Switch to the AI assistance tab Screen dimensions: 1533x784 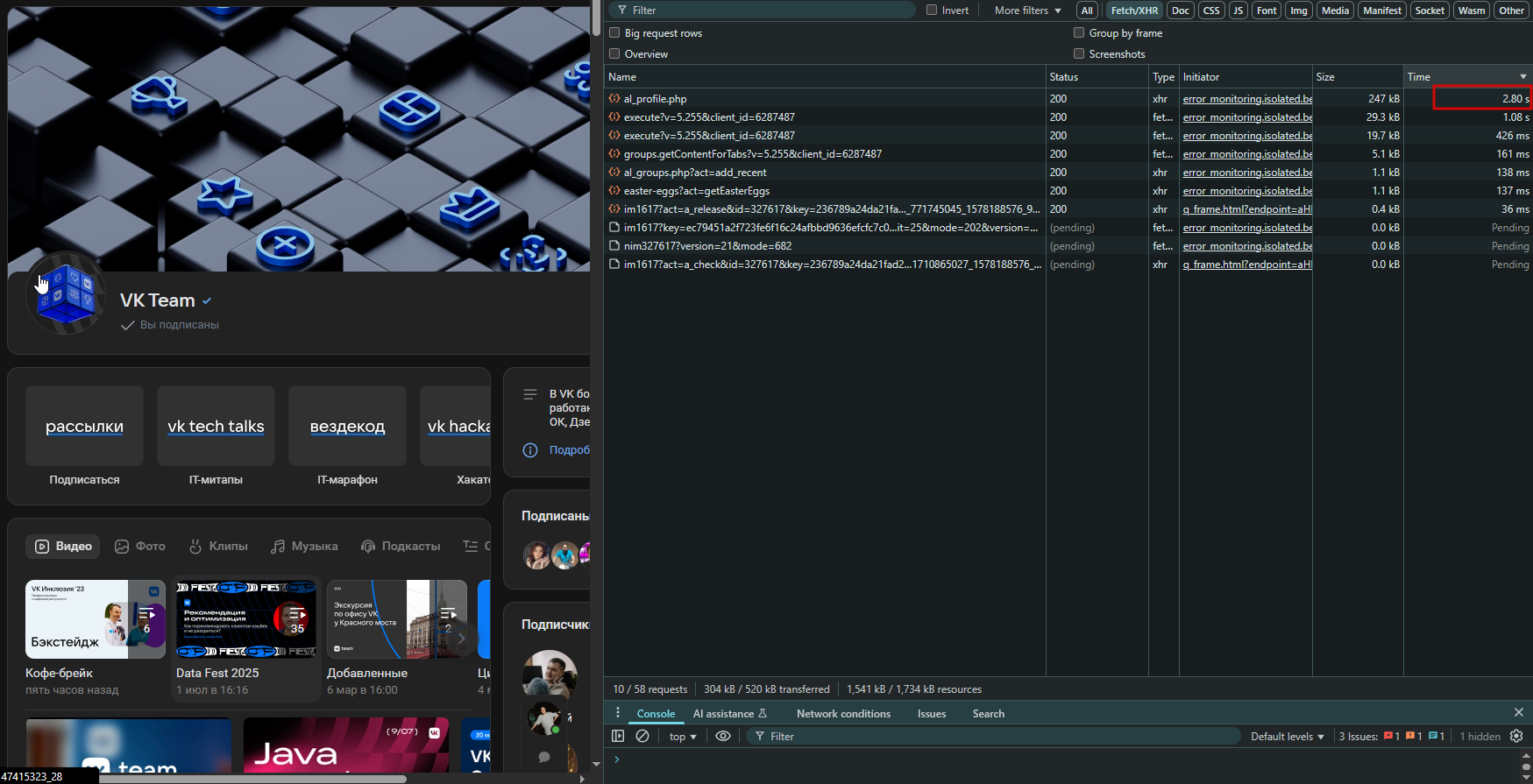click(x=730, y=714)
